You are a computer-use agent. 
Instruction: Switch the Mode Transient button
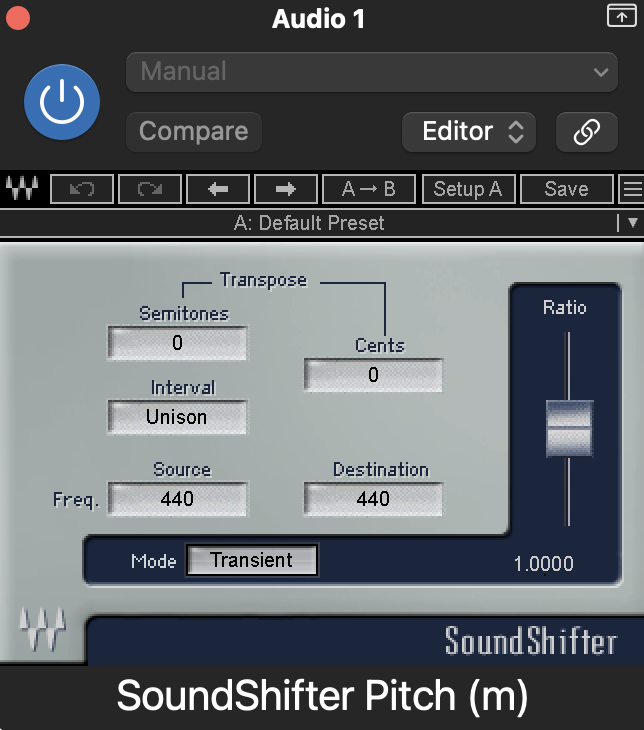click(x=252, y=560)
